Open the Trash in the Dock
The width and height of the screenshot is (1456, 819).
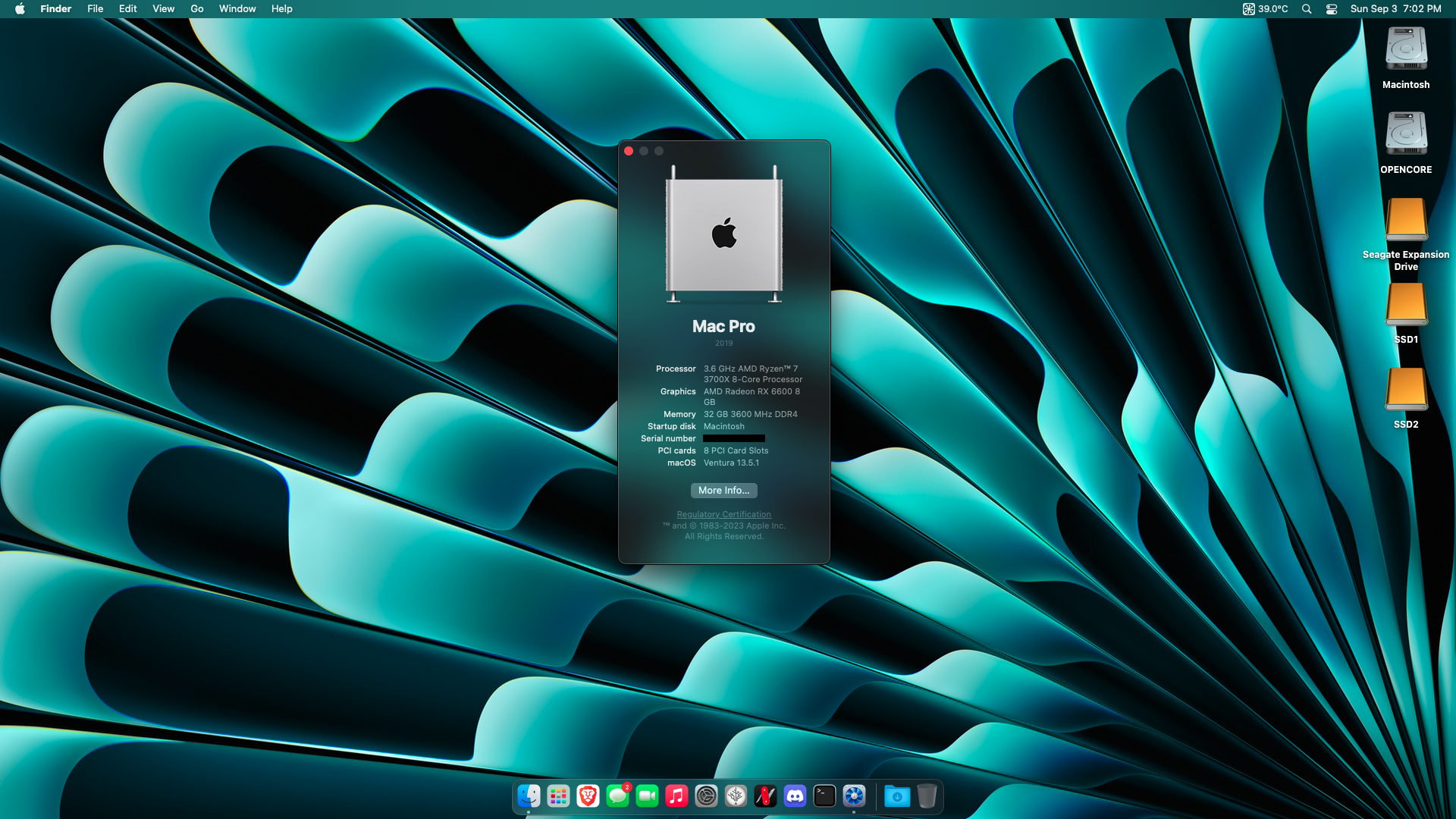(x=927, y=795)
